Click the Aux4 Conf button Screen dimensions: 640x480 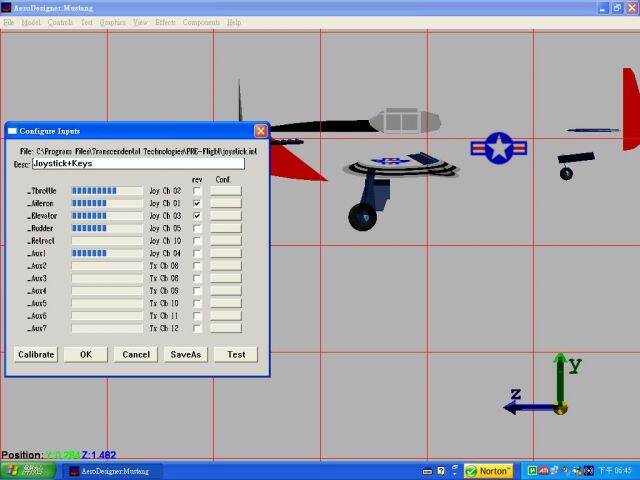(x=226, y=291)
